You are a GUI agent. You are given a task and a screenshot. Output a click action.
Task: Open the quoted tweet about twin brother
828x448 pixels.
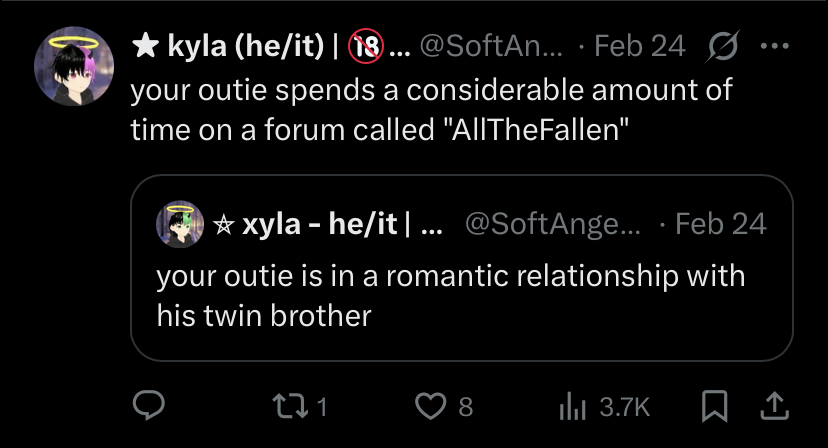click(450, 295)
